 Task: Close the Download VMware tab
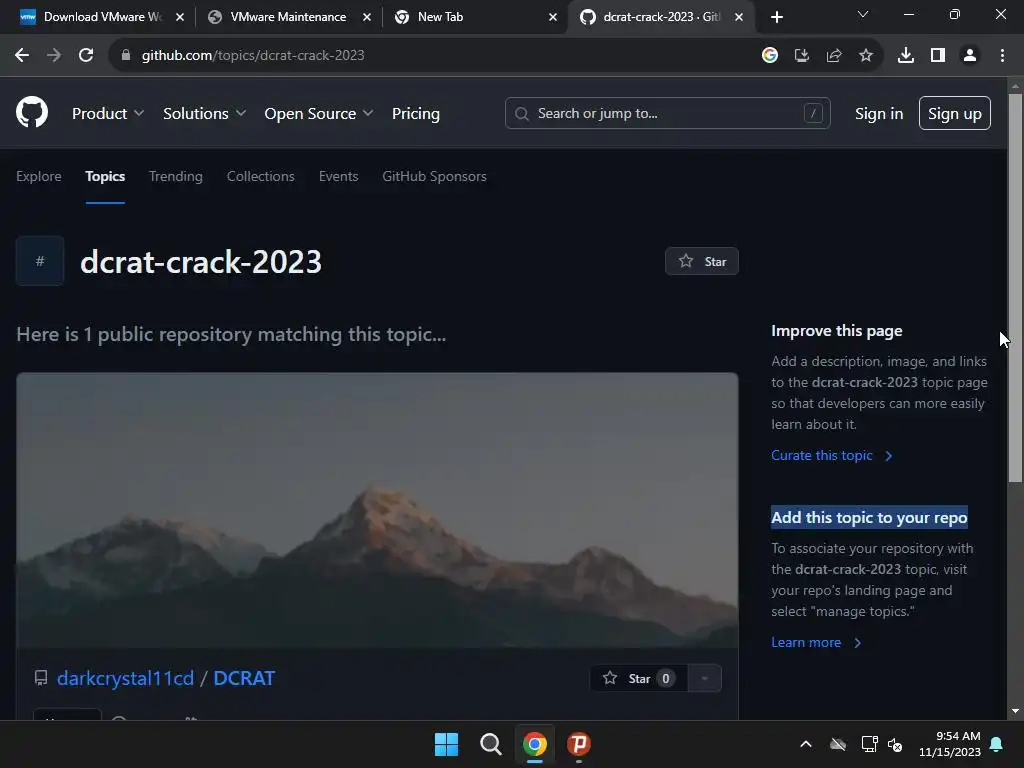click(x=180, y=17)
